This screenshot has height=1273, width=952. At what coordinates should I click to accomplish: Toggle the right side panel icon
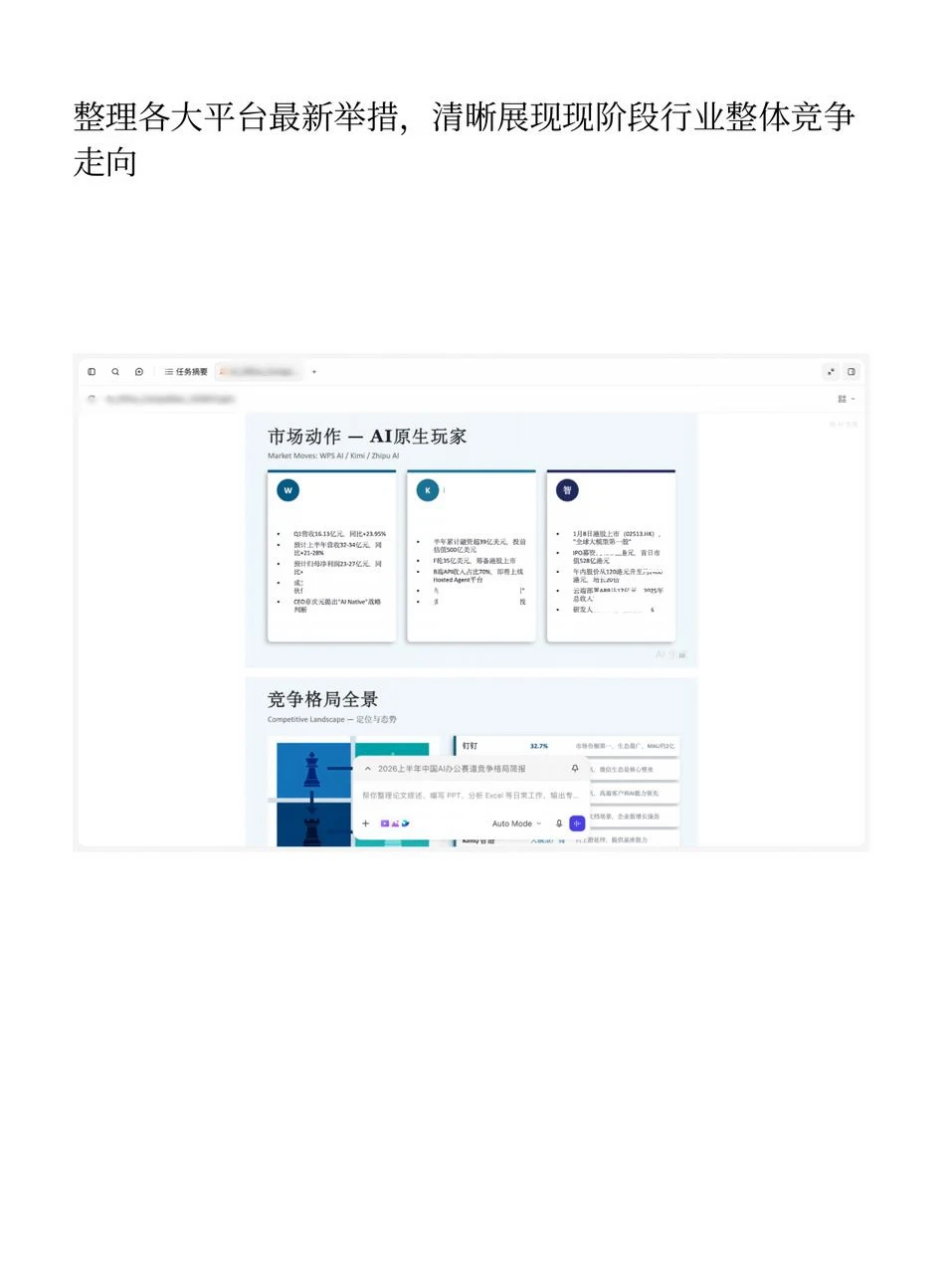coord(852,372)
